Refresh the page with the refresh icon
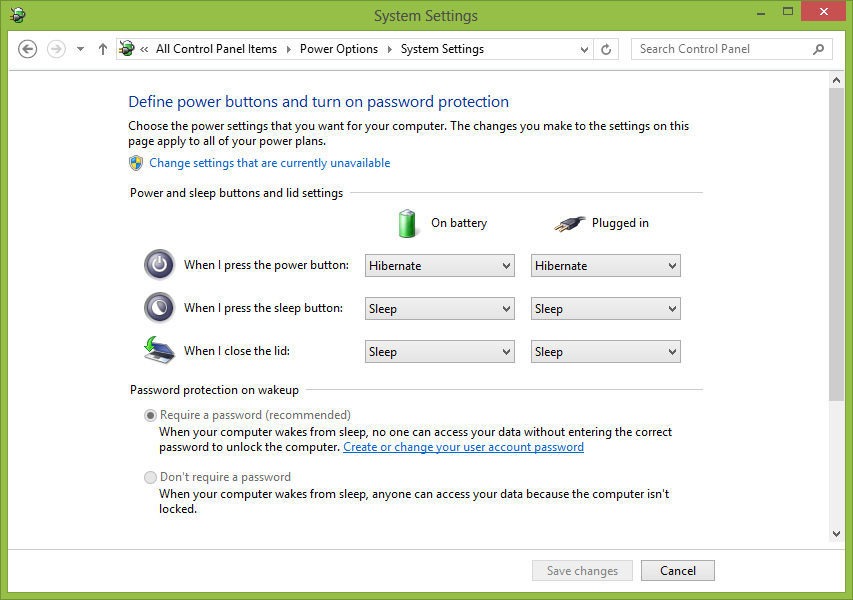Image resolution: width=853 pixels, height=600 pixels. coord(606,50)
